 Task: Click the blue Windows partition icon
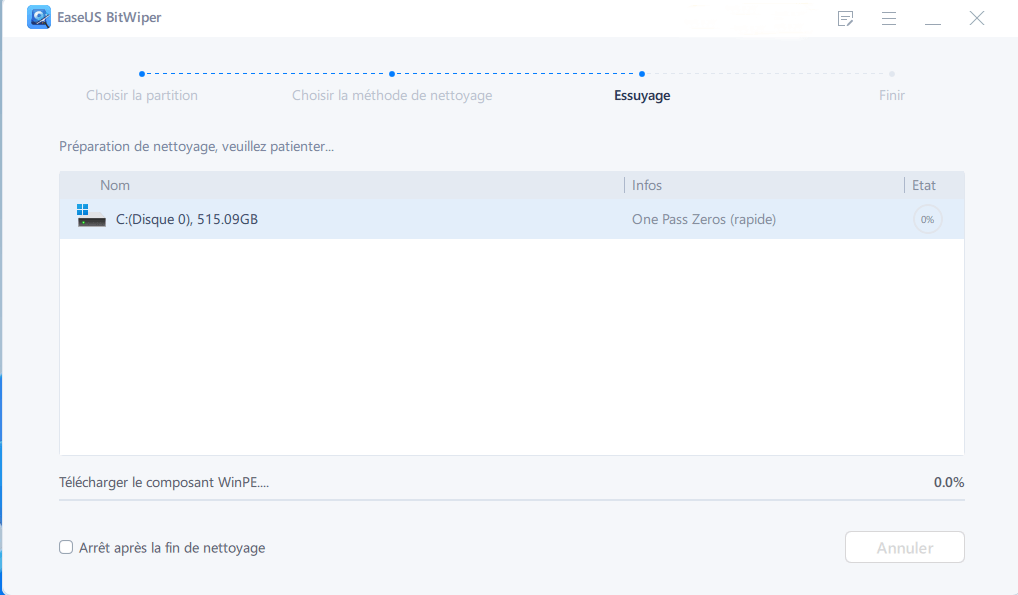84,210
